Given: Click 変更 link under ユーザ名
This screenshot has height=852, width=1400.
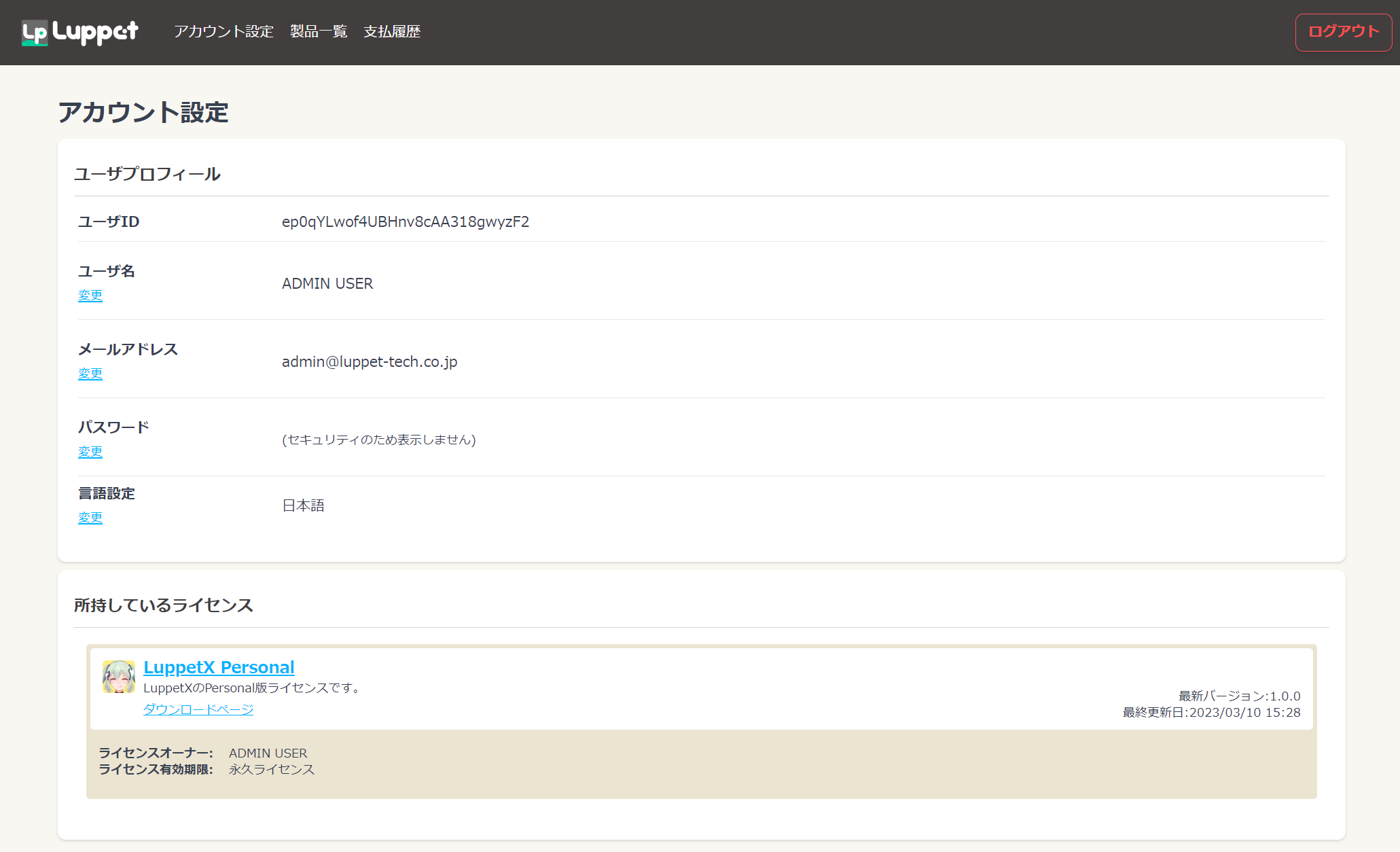Looking at the screenshot, I should tap(90, 296).
